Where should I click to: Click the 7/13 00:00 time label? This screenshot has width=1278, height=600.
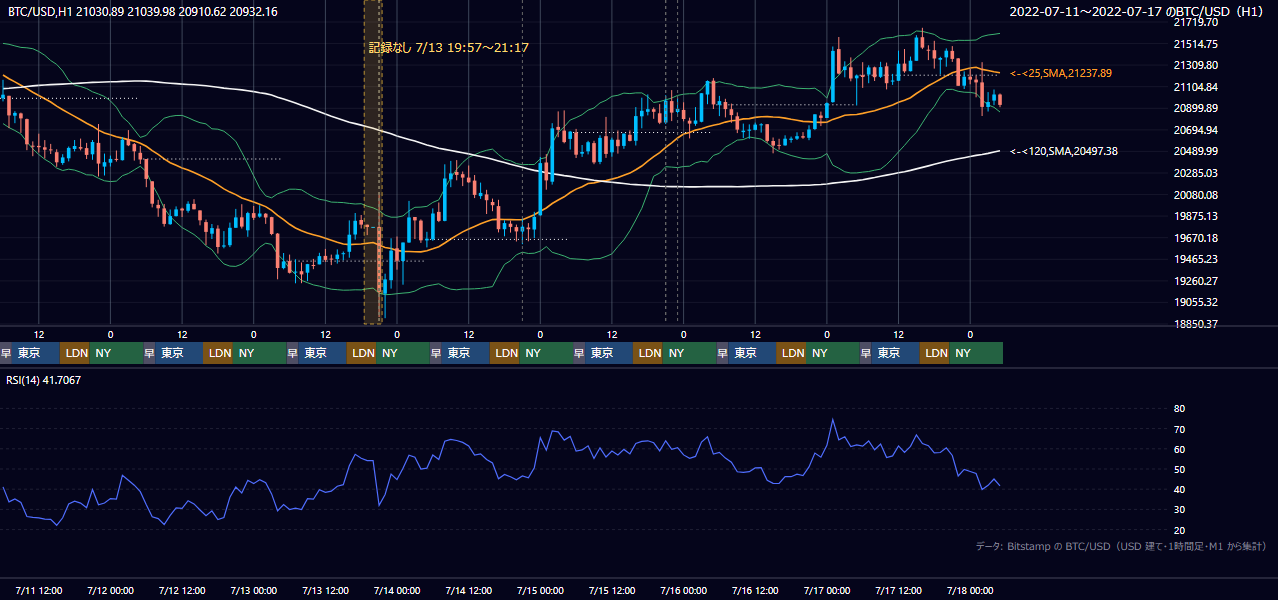point(253,590)
